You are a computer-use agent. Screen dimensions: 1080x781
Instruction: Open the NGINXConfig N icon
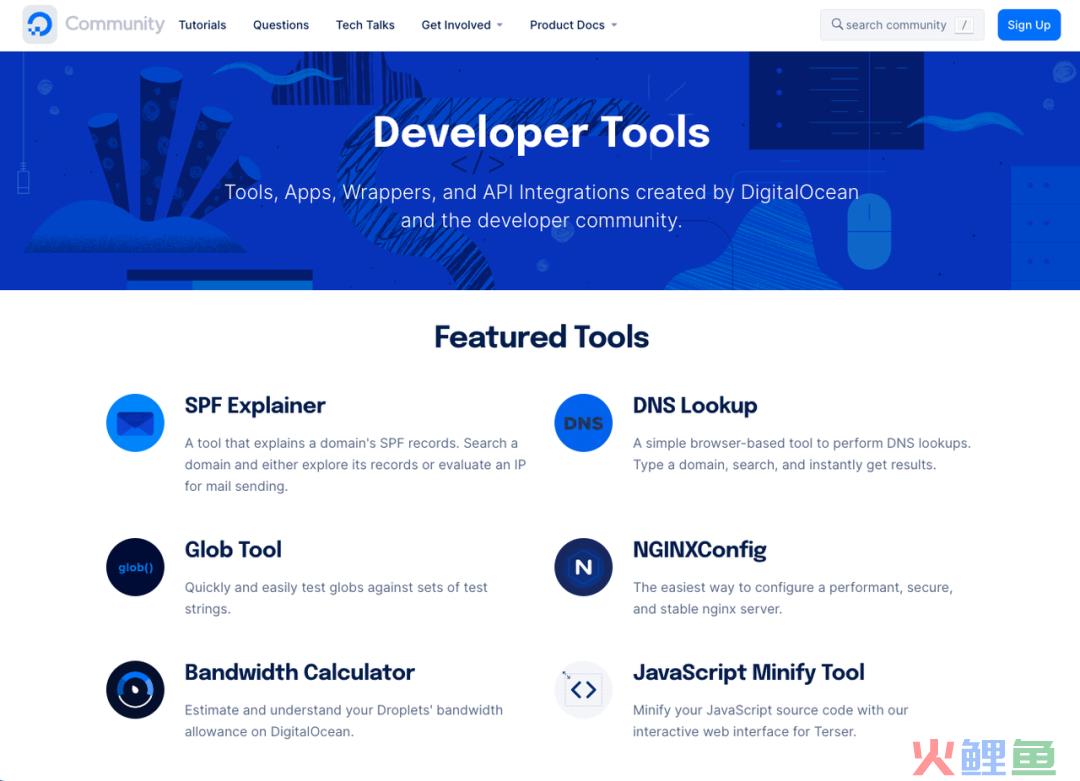coord(583,567)
